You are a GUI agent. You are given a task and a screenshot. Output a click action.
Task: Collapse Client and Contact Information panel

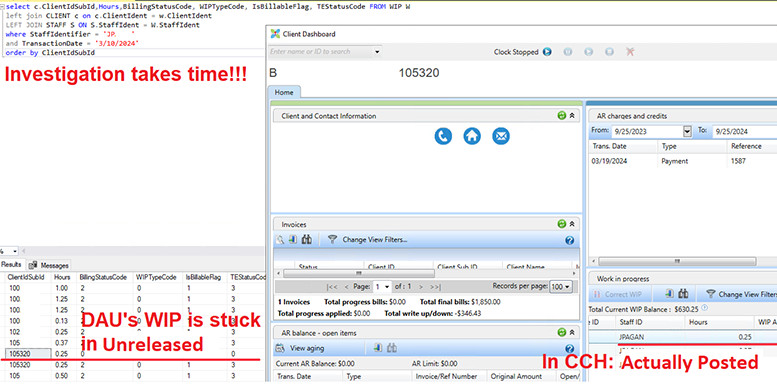(572, 115)
